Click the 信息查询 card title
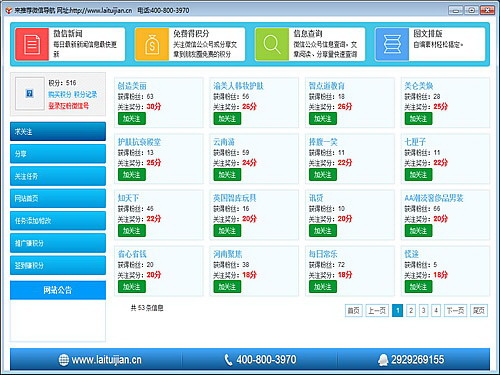The height and width of the screenshot is (375, 500). pos(308,33)
